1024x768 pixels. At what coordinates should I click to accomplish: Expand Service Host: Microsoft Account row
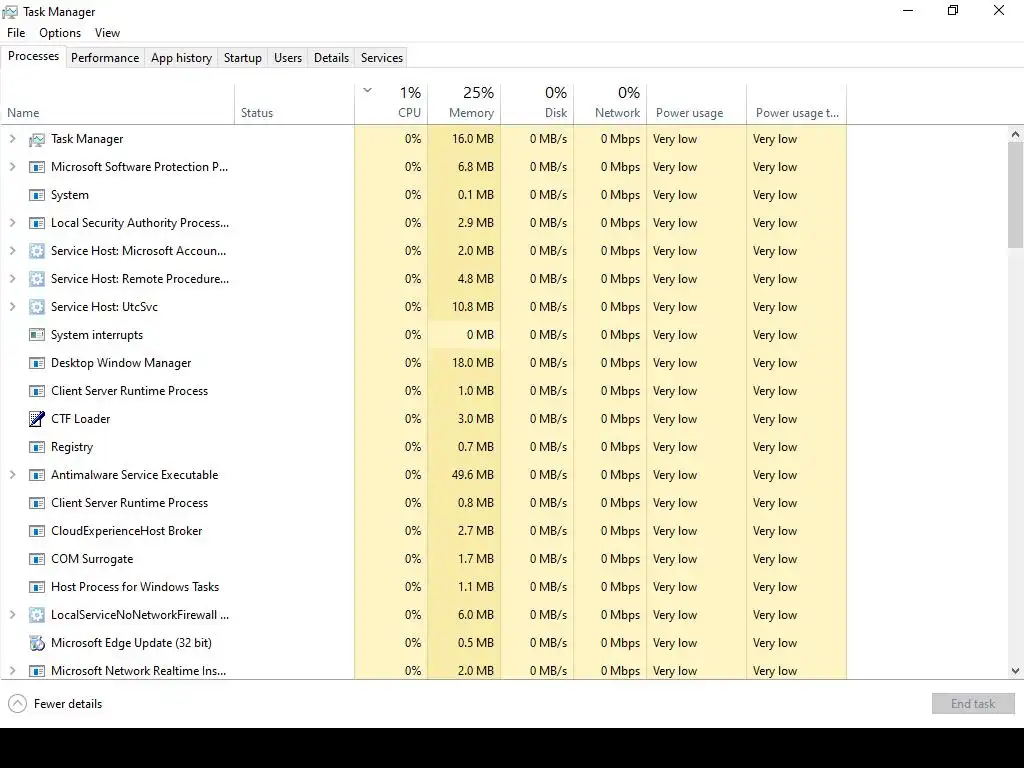pyautogui.click(x=12, y=251)
